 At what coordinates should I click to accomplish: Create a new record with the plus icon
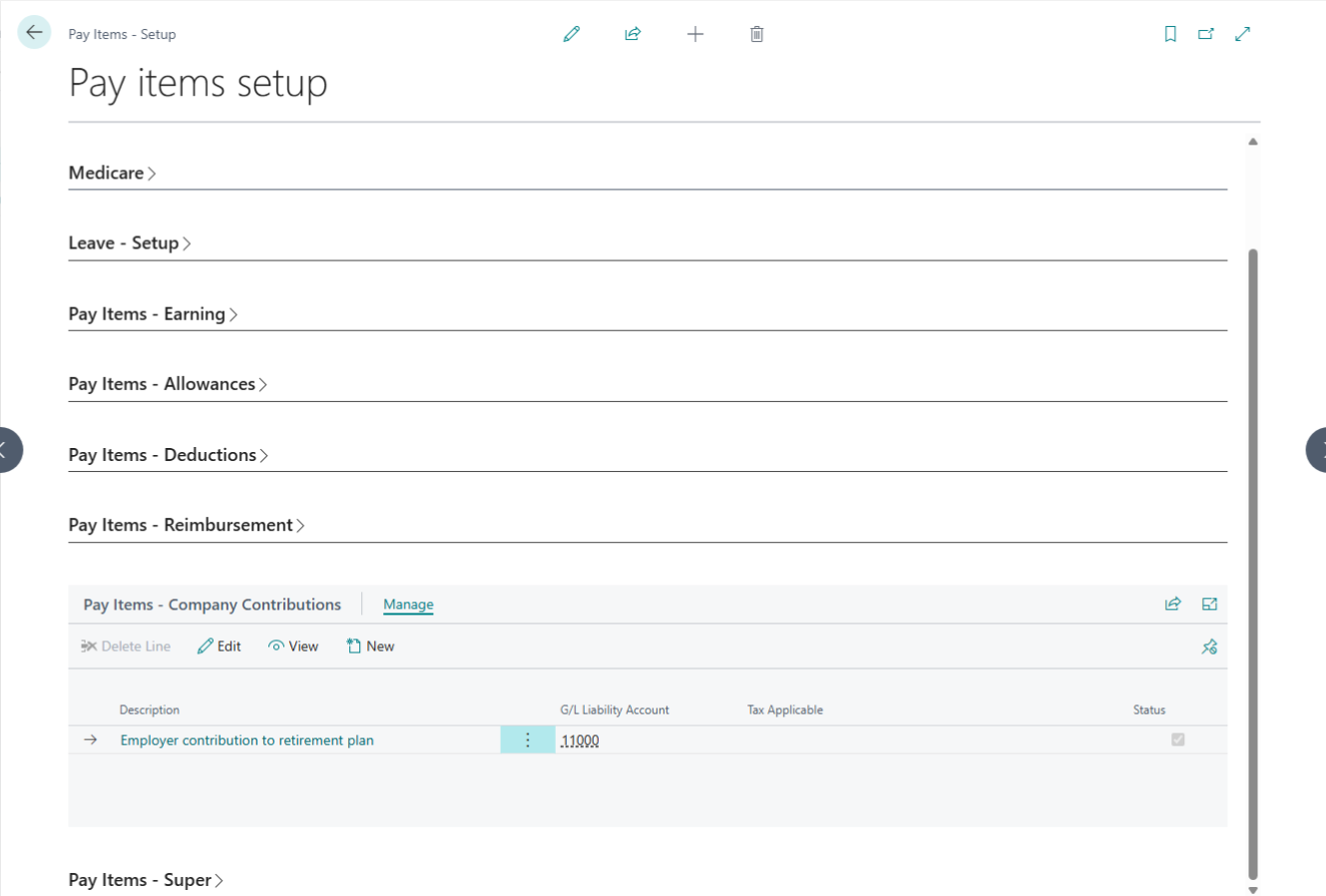coord(694,33)
